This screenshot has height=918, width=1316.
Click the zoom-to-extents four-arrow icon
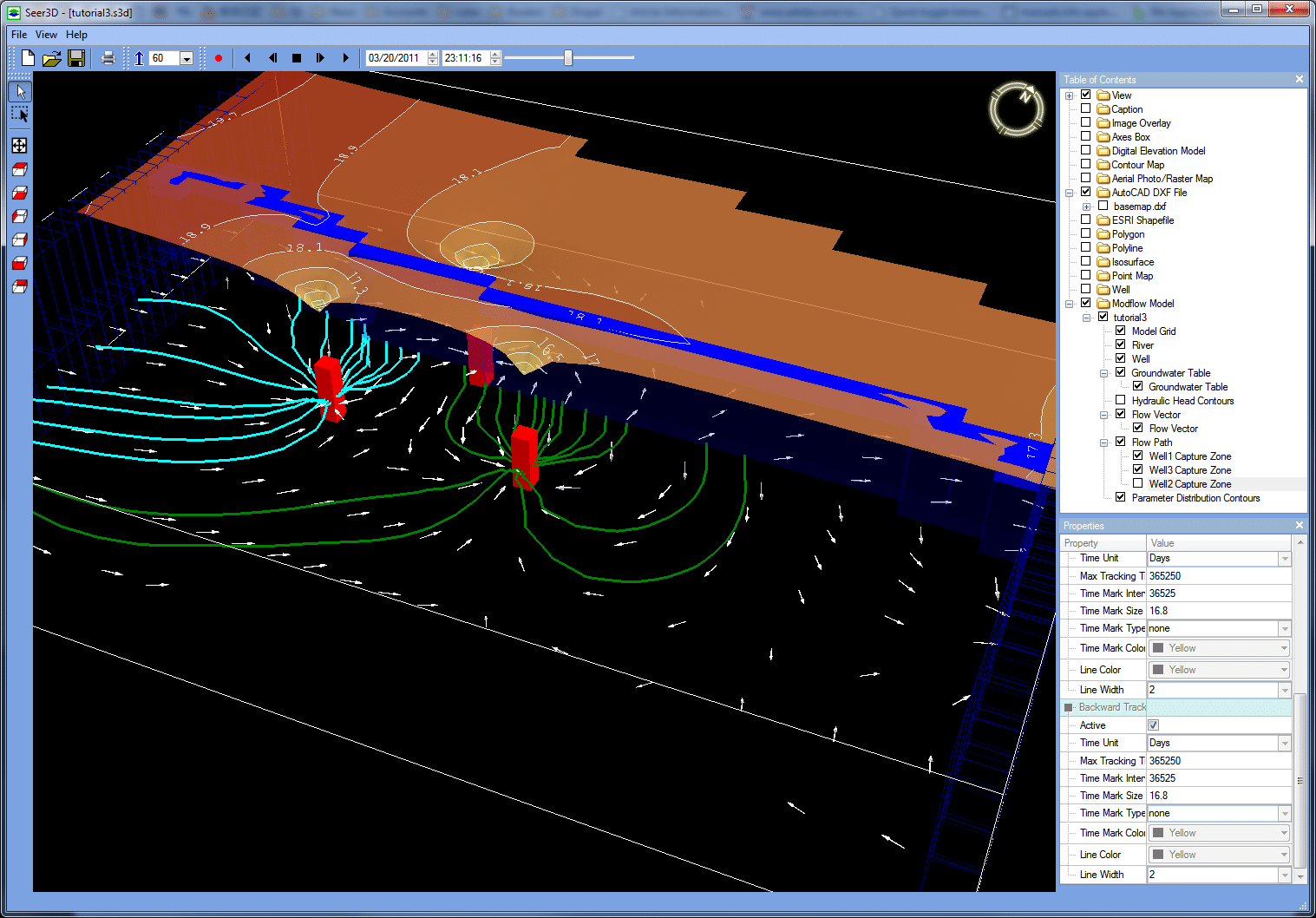coord(19,146)
